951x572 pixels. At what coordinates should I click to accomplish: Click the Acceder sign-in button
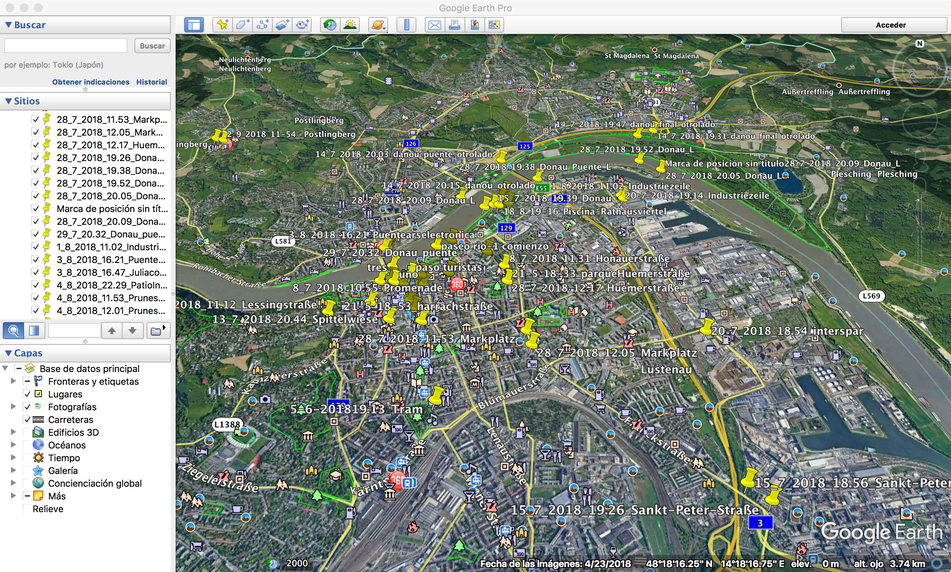[x=890, y=24]
